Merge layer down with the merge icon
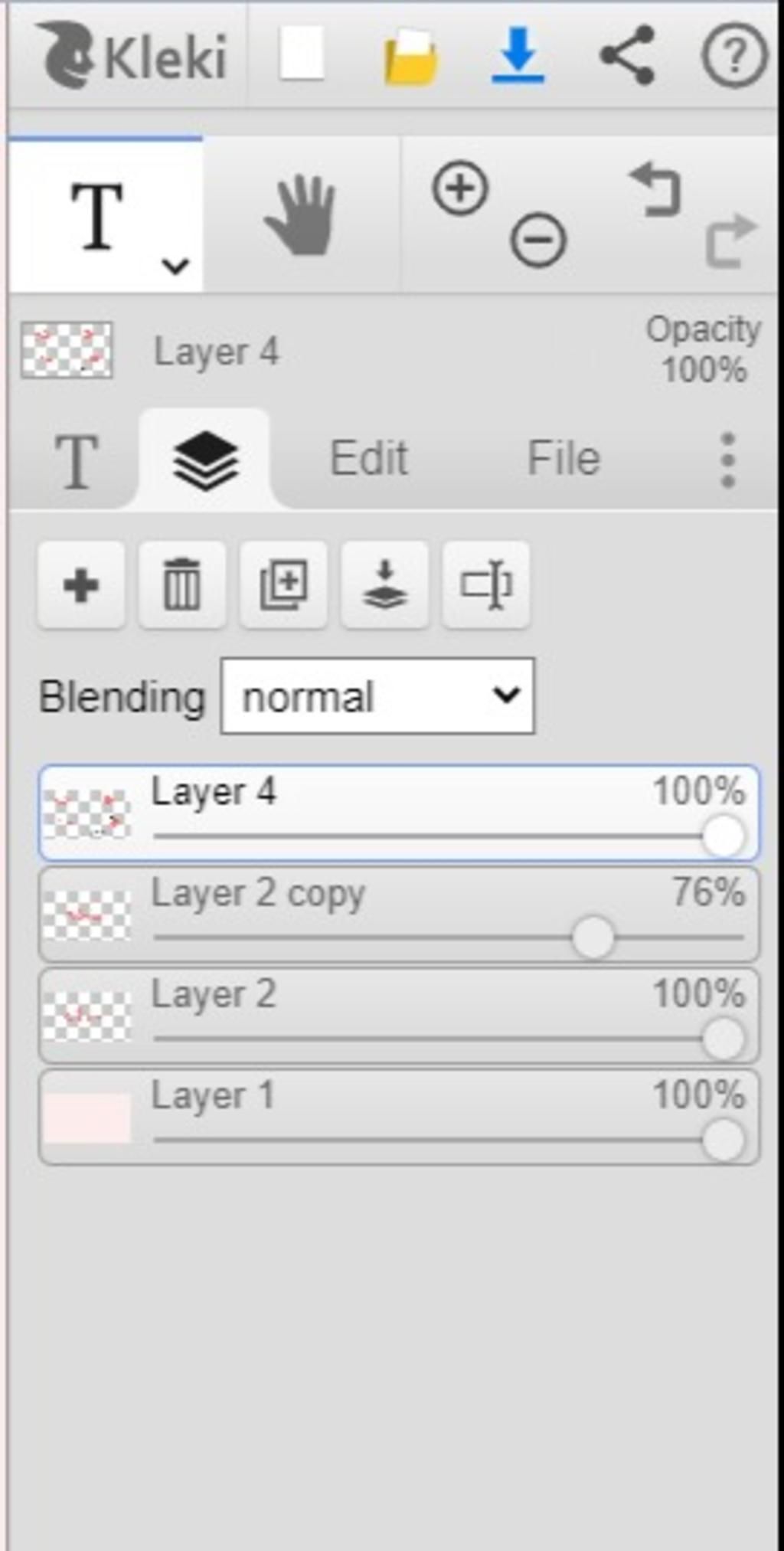Image resolution: width=784 pixels, height=1551 pixels. (x=384, y=586)
